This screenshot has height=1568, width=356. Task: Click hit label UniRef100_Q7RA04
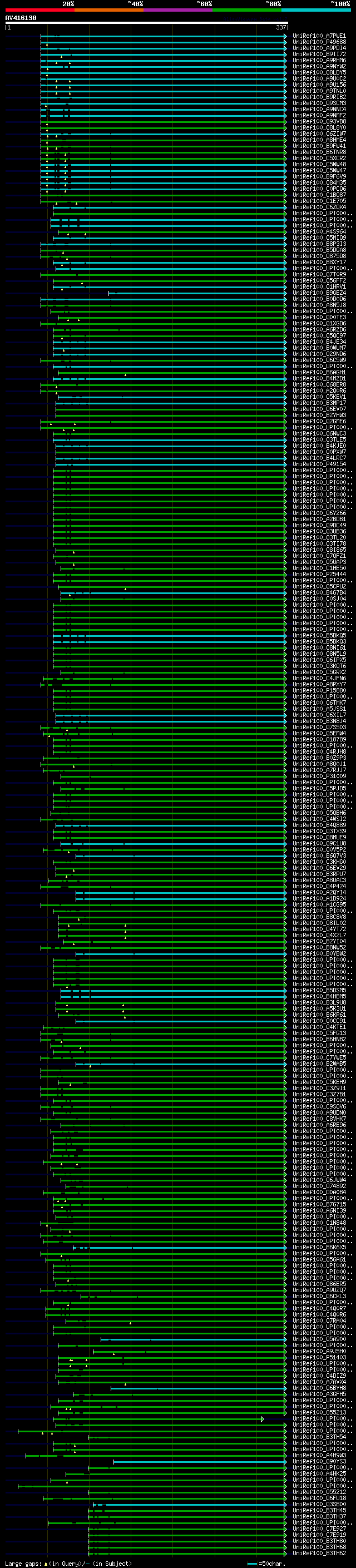coord(319,1320)
